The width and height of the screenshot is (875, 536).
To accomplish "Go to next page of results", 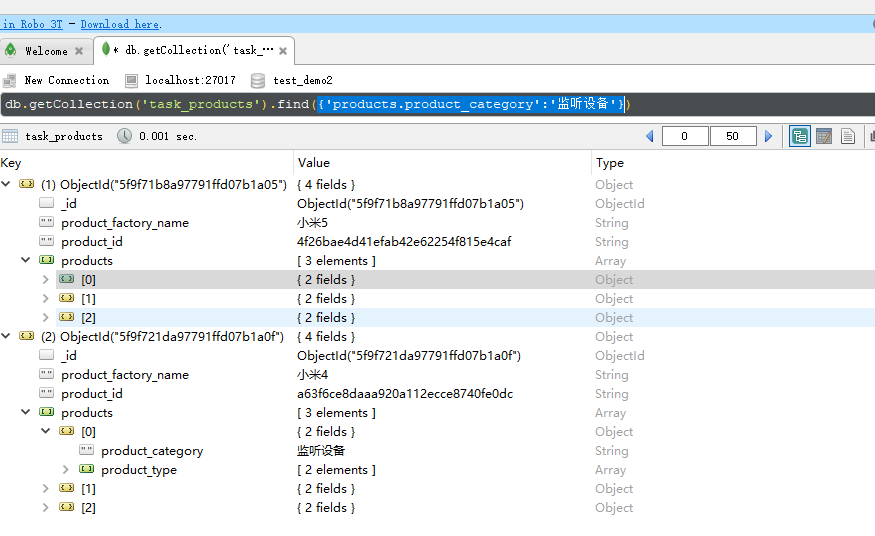I will pyautogui.click(x=768, y=136).
